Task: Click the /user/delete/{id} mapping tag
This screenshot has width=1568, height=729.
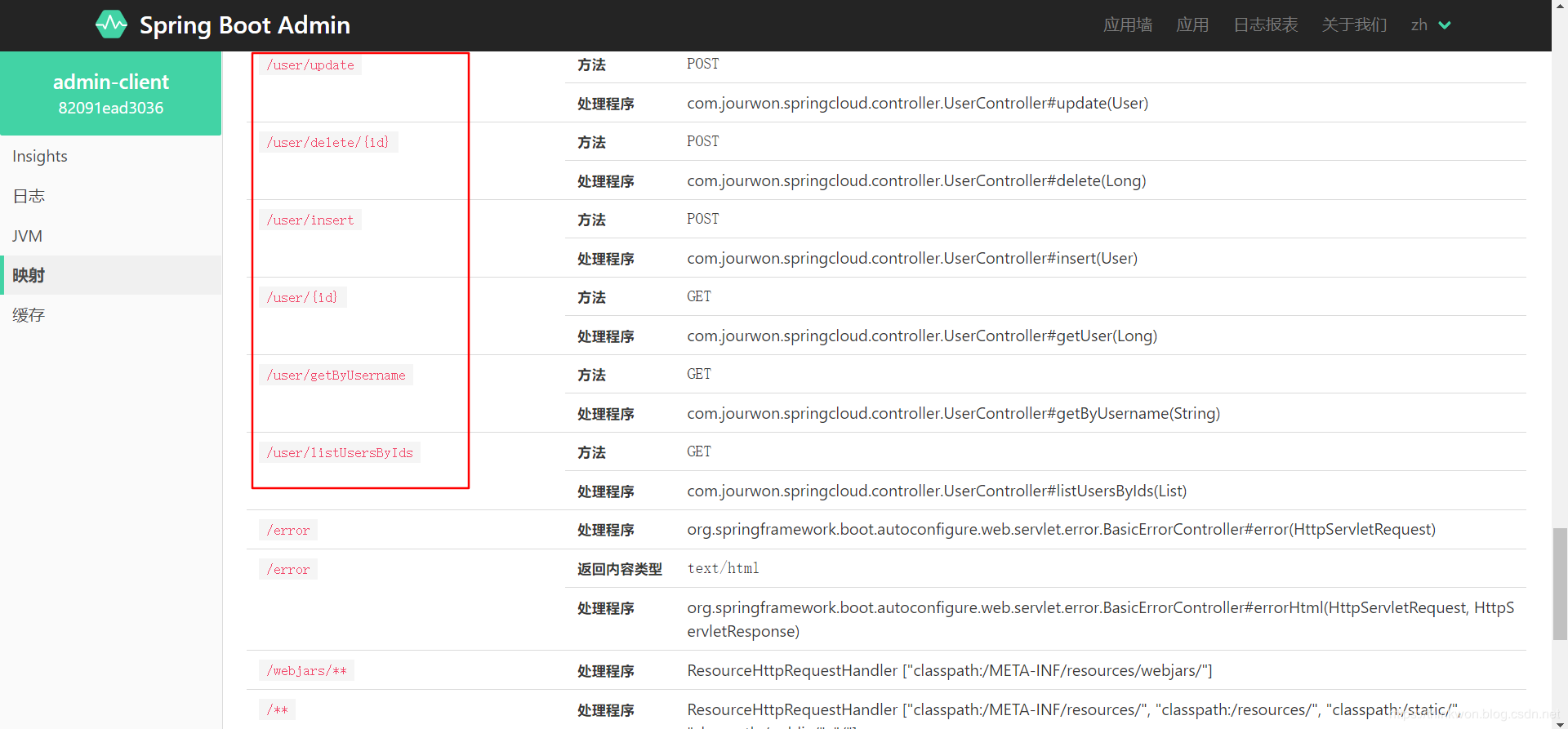Action: pyautogui.click(x=327, y=143)
